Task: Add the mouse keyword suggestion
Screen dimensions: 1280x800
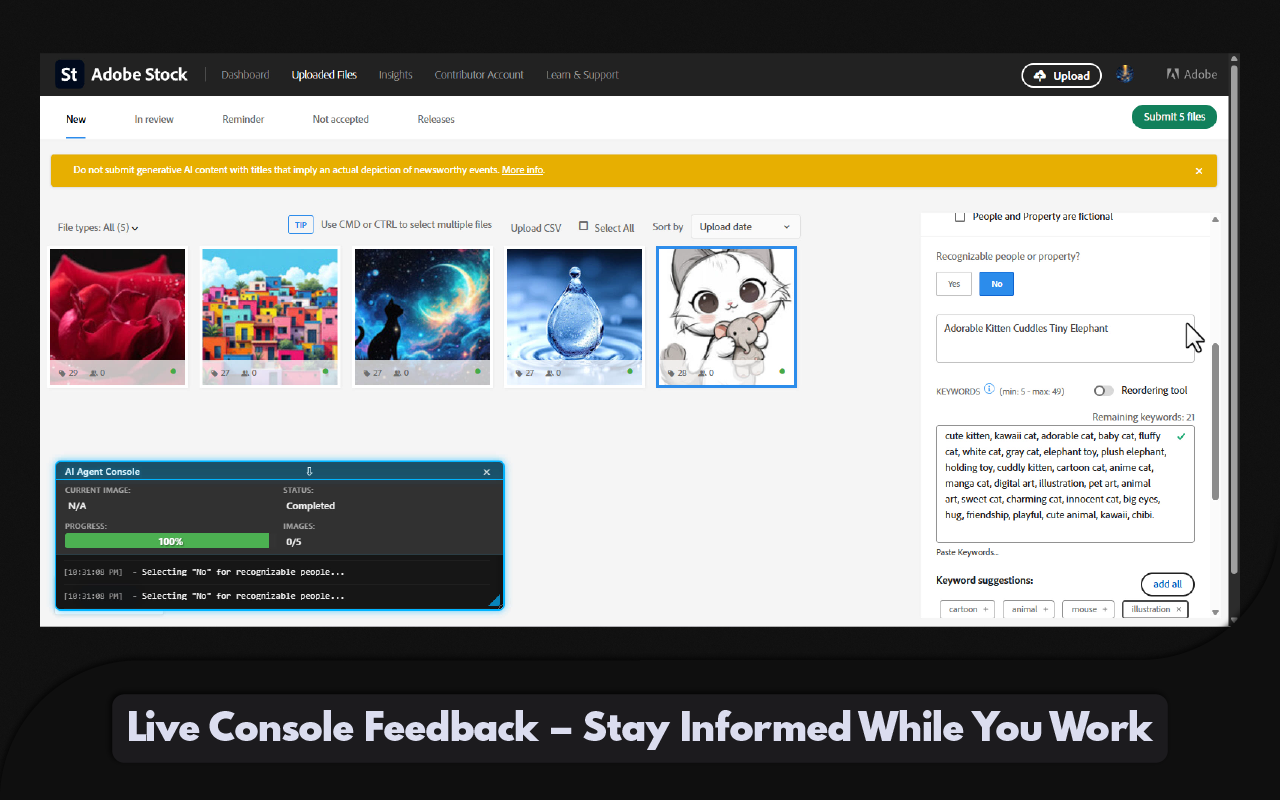Action: [1090, 609]
